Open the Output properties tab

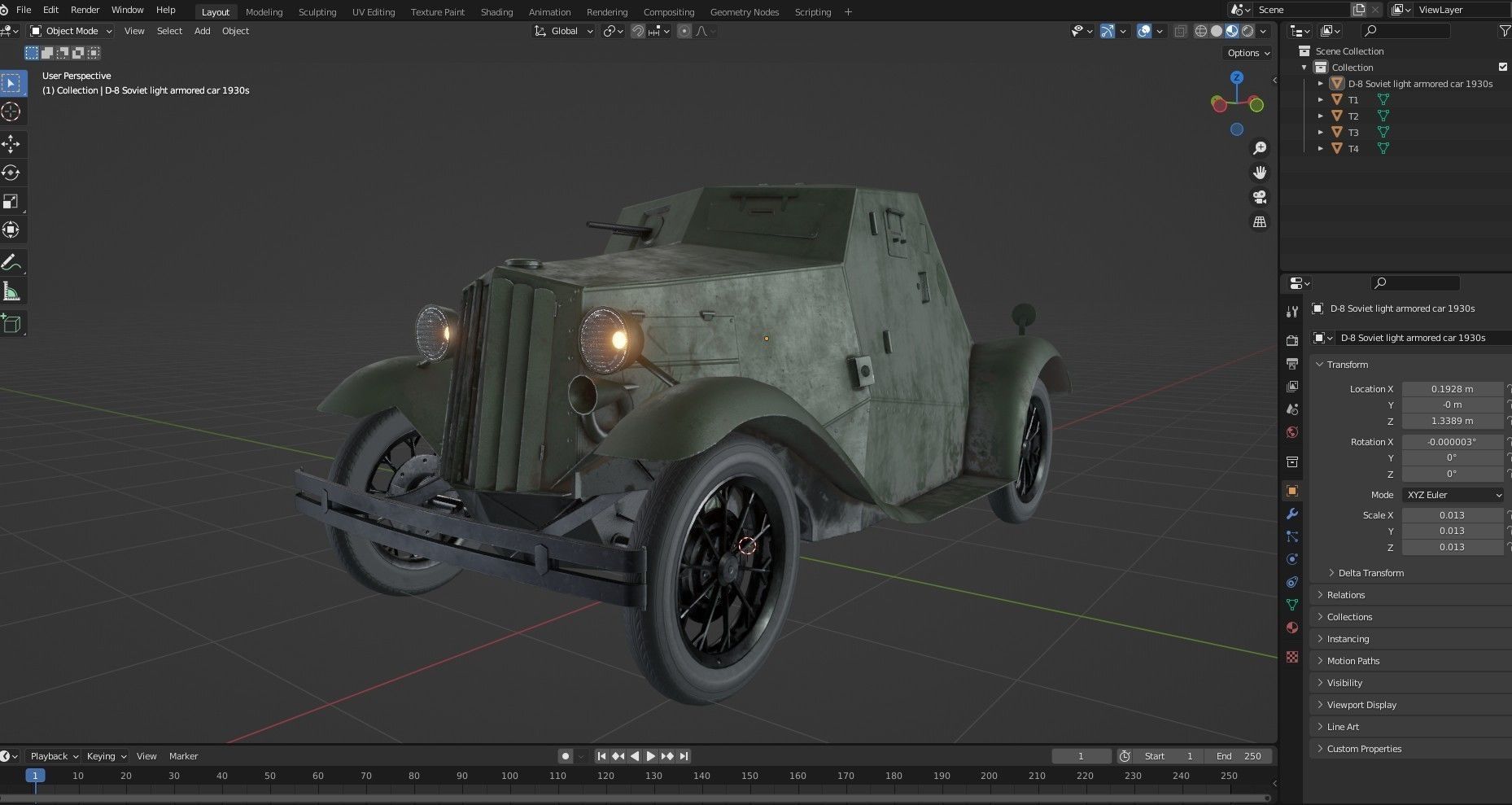[x=1292, y=363]
